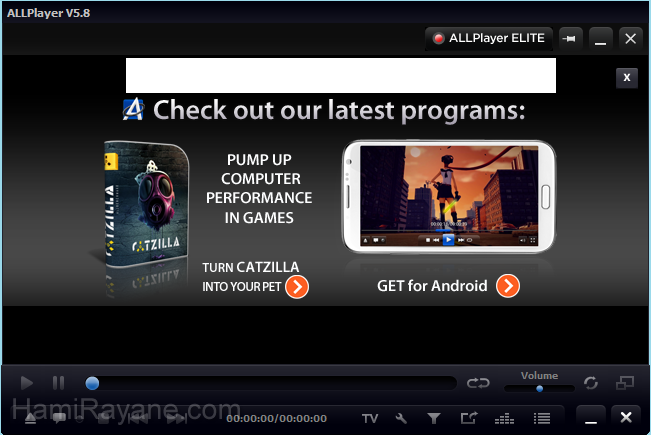Viewport: 651px width, 435px height.
Task: Minimize window from the top title bar
Action: pyautogui.click(x=600, y=39)
